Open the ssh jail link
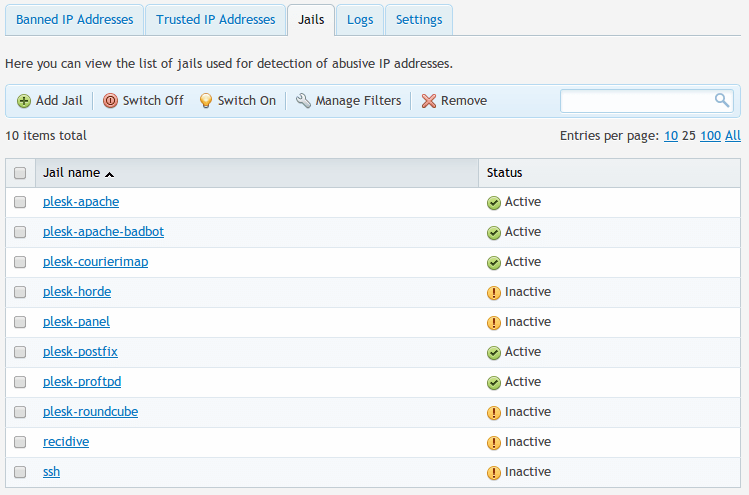This screenshot has width=749, height=495. point(52,472)
